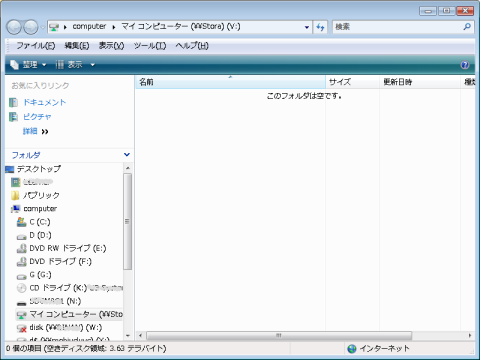Click the arrow before 'computer' in address bar
This screenshot has height=360, width=480.
(65, 27)
